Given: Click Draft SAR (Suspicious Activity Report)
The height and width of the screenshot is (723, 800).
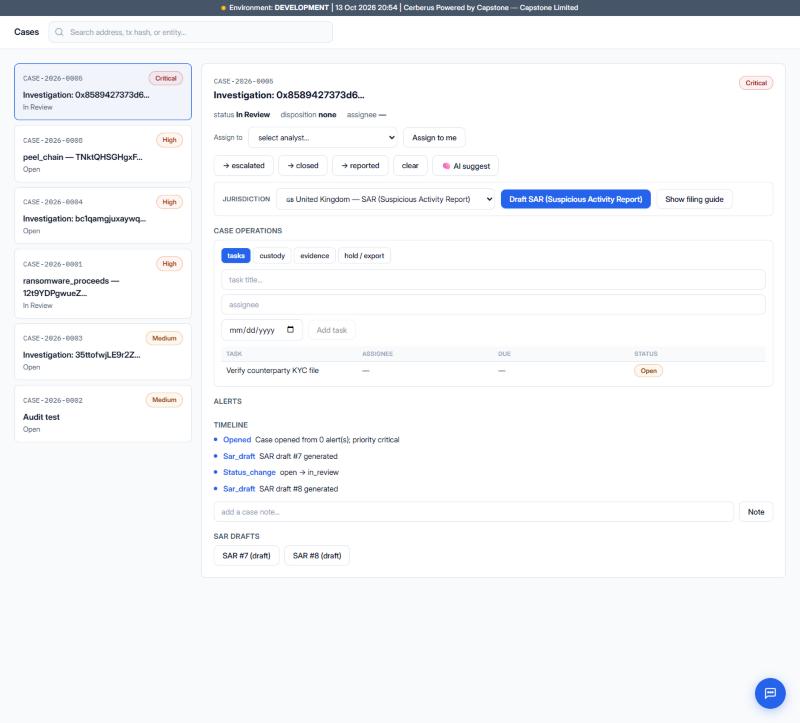Looking at the screenshot, I should [x=576, y=199].
